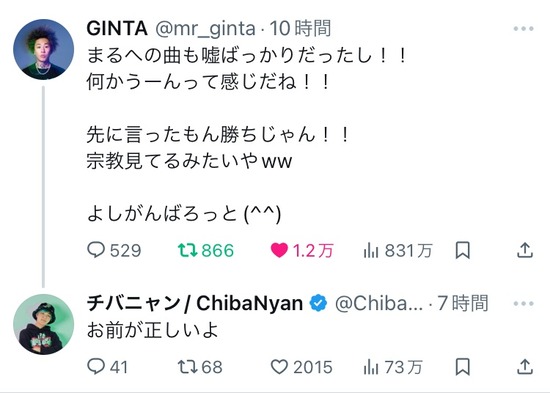Click the @mr_ginta handle
The width and height of the screenshot is (550, 393).
pos(205,29)
